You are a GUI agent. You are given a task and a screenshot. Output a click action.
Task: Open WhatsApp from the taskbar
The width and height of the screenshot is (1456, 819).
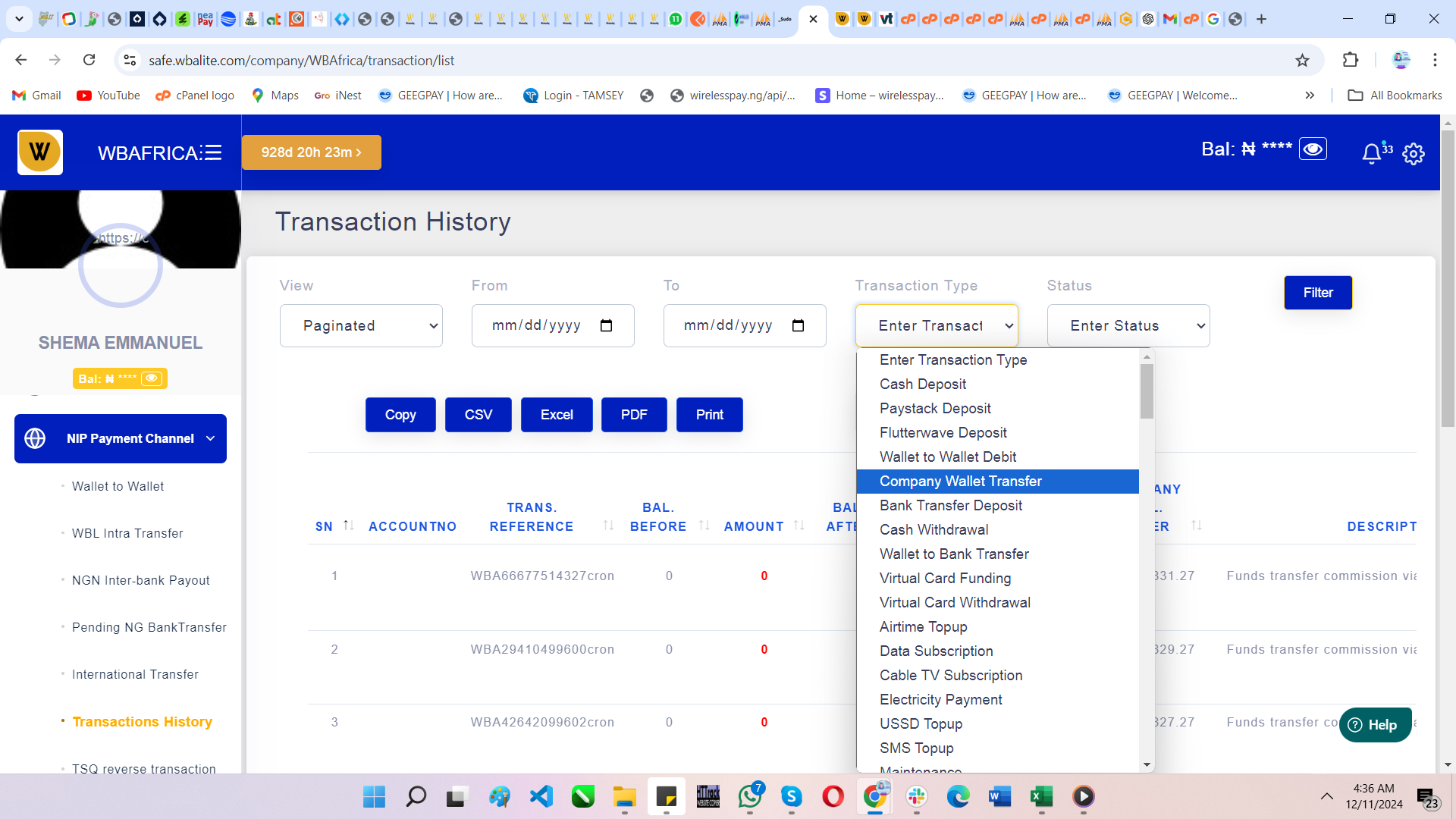click(749, 796)
